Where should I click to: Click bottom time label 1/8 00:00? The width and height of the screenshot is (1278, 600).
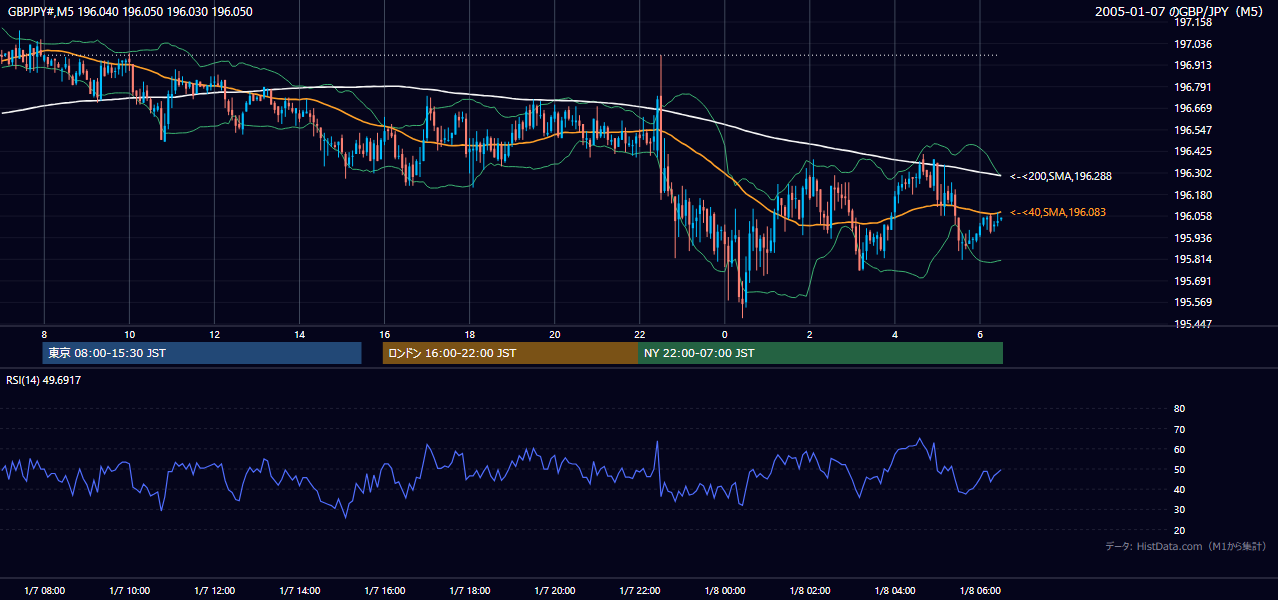tap(725, 590)
